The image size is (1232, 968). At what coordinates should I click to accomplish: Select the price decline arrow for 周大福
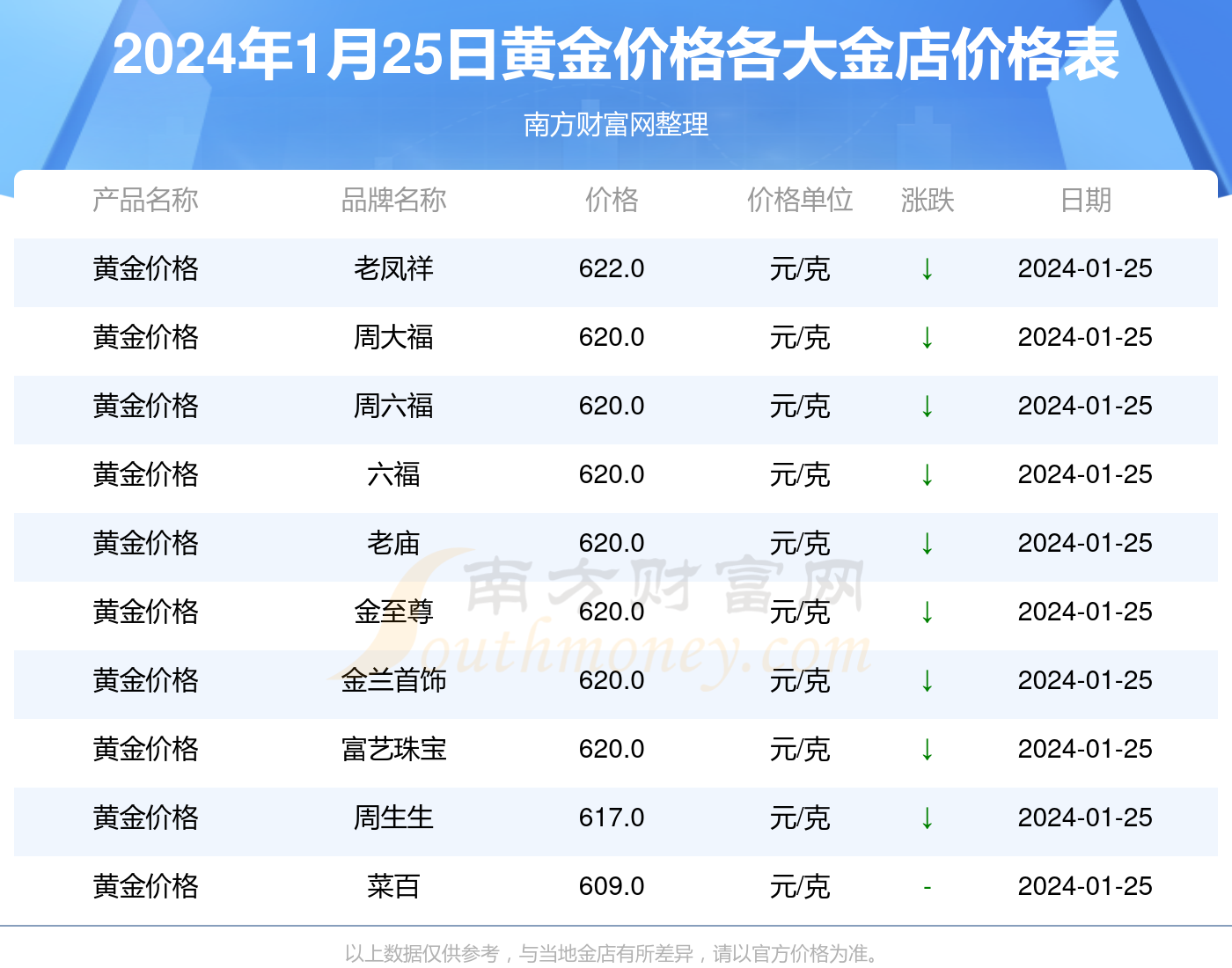click(928, 339)
